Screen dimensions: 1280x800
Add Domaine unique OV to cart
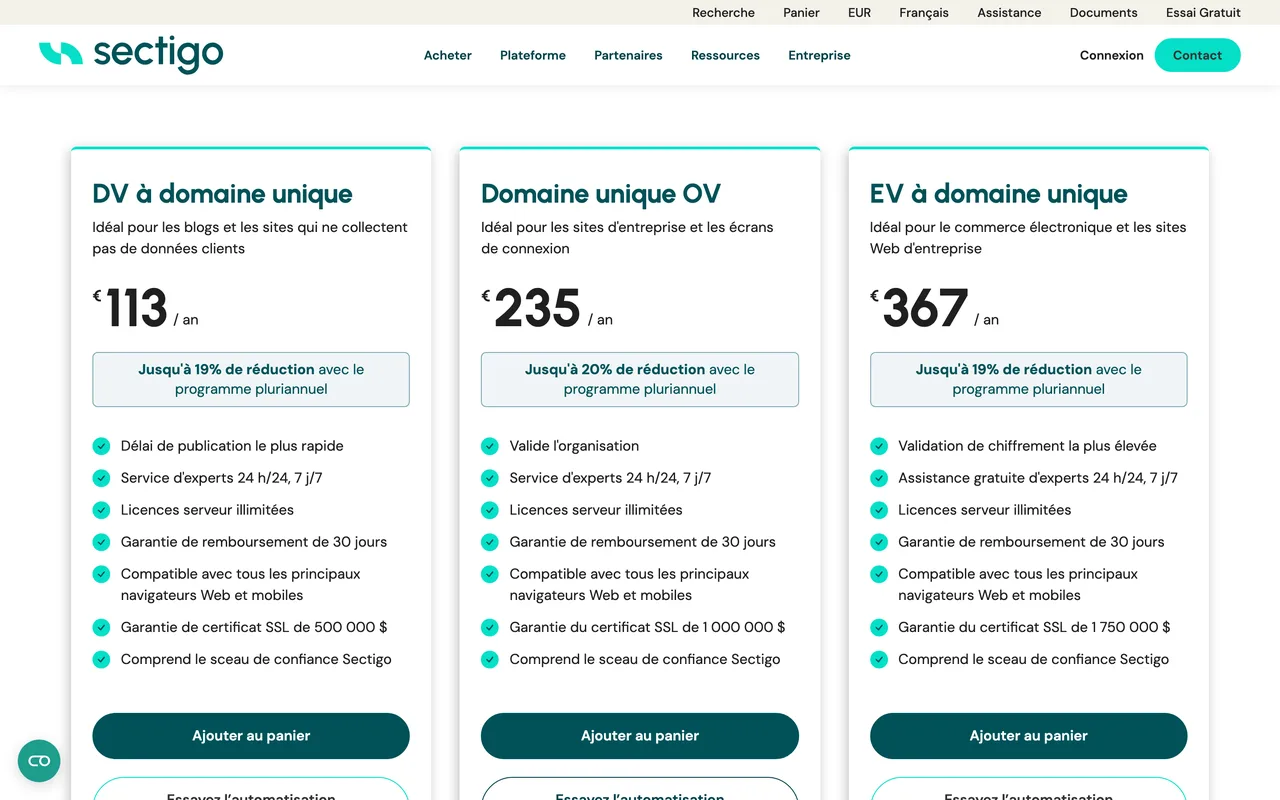[x=640, y=736]
